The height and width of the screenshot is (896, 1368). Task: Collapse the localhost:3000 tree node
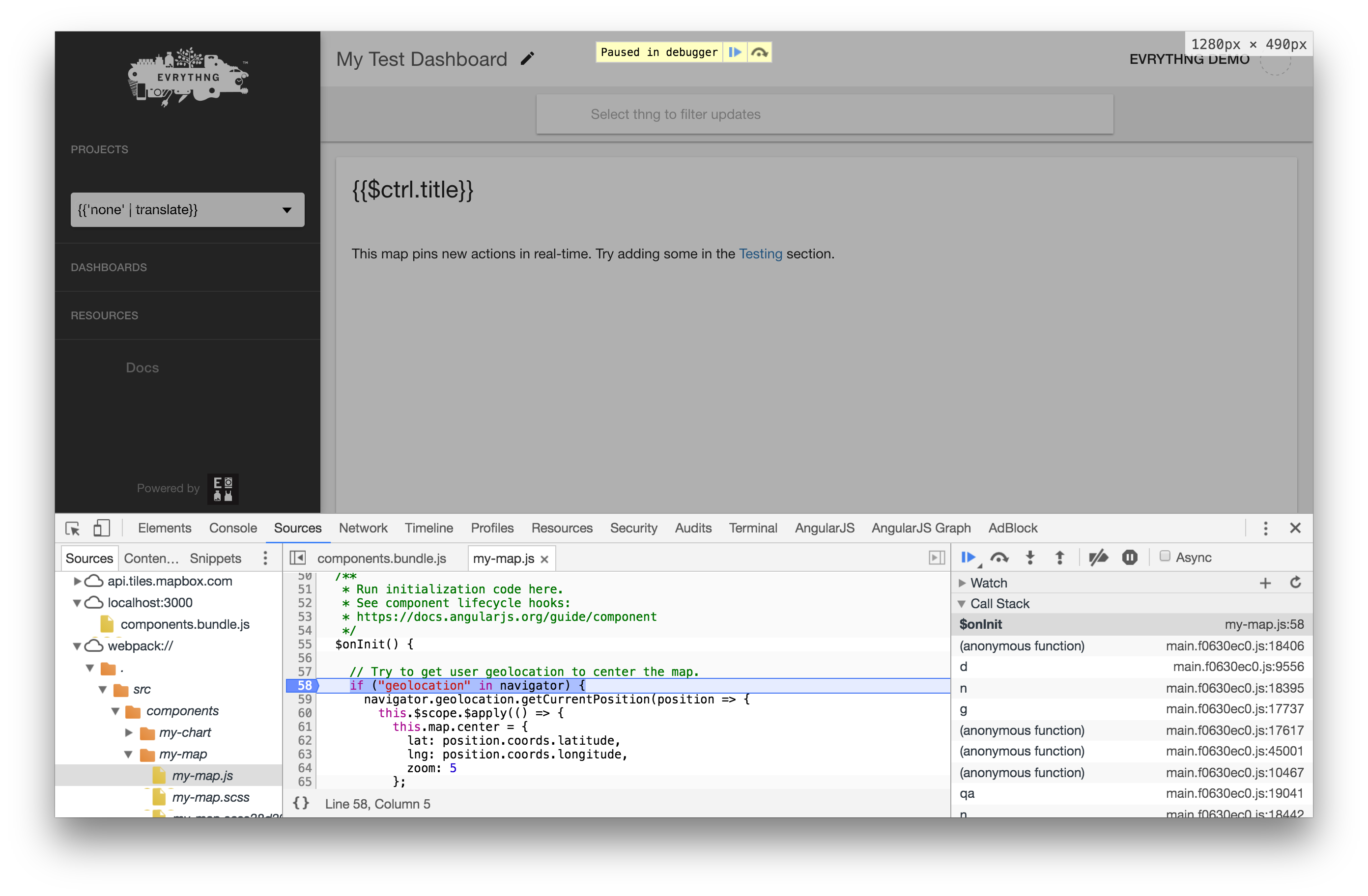pos(77,603)
